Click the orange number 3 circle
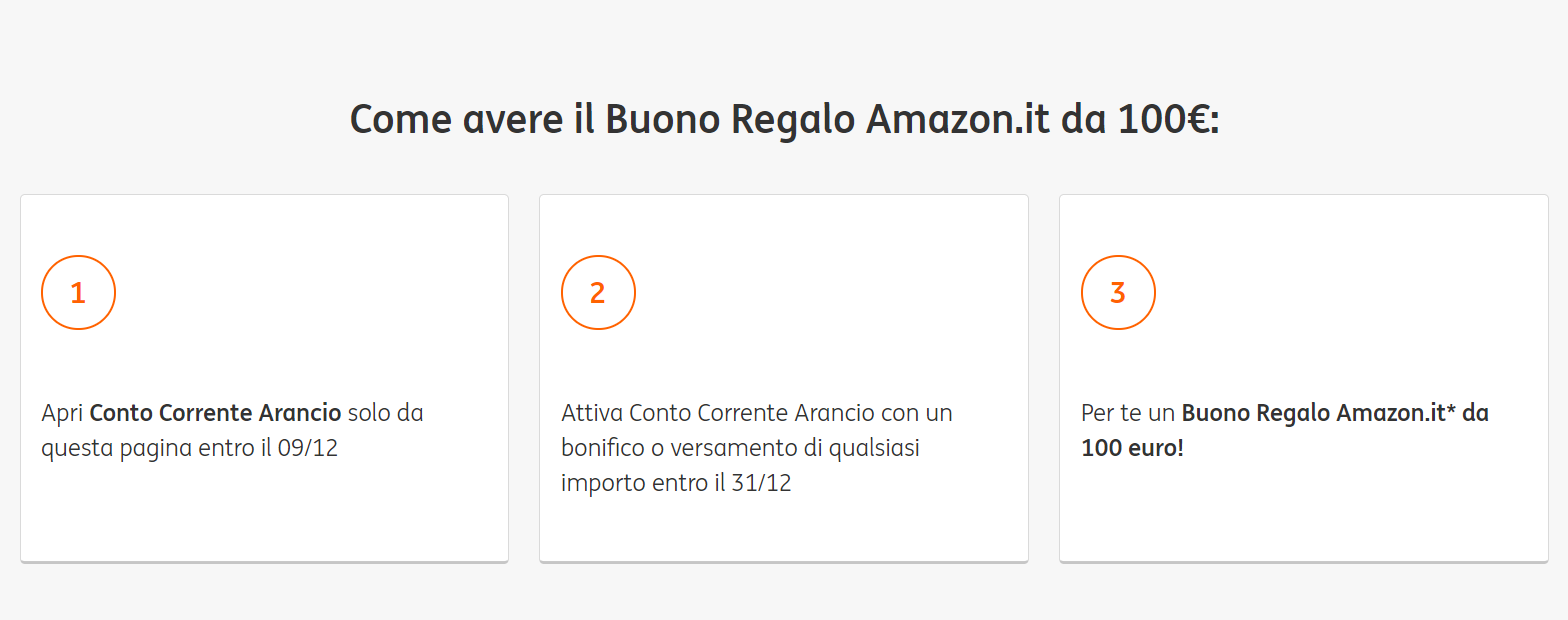Screen dimensions: 1568x620 [x=1118, y=293]
